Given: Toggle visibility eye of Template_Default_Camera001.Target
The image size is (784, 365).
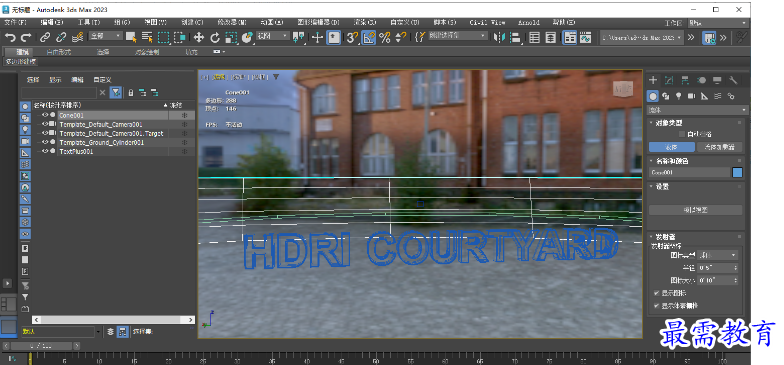Looking at the screenshot, I should [x=45, y=133].
